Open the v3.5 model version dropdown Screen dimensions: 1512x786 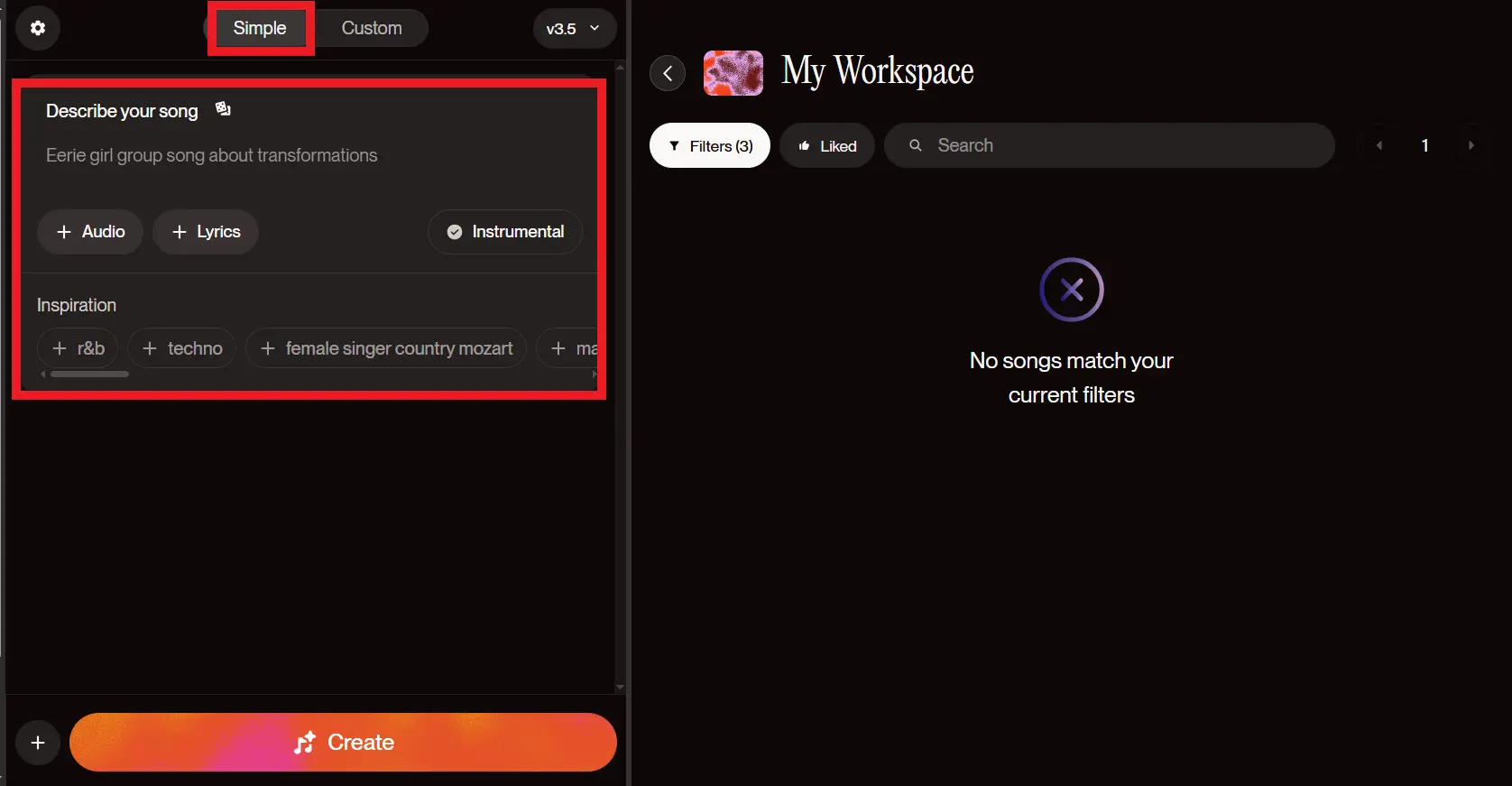[x=574, y=28]
